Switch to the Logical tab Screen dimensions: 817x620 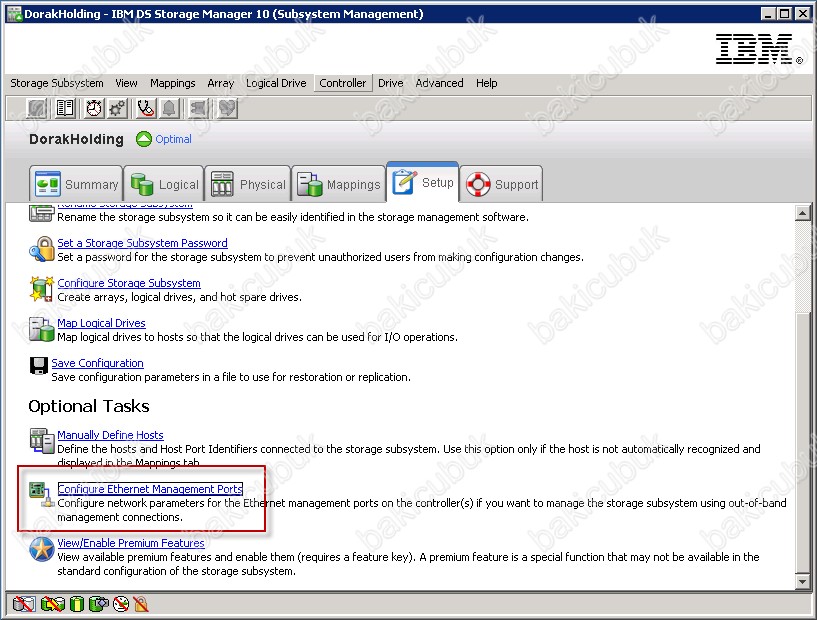(164, 184)
